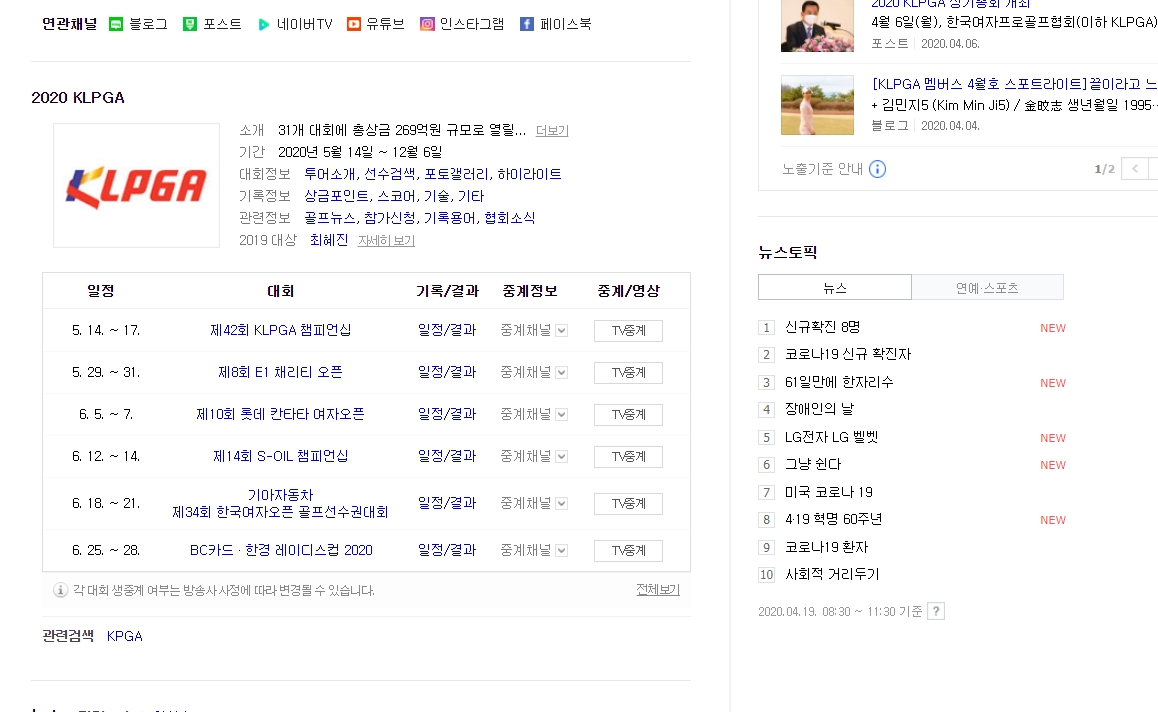Open 최혜진 player link
This screenshot has height=712, width=1158.
(329, 241)
